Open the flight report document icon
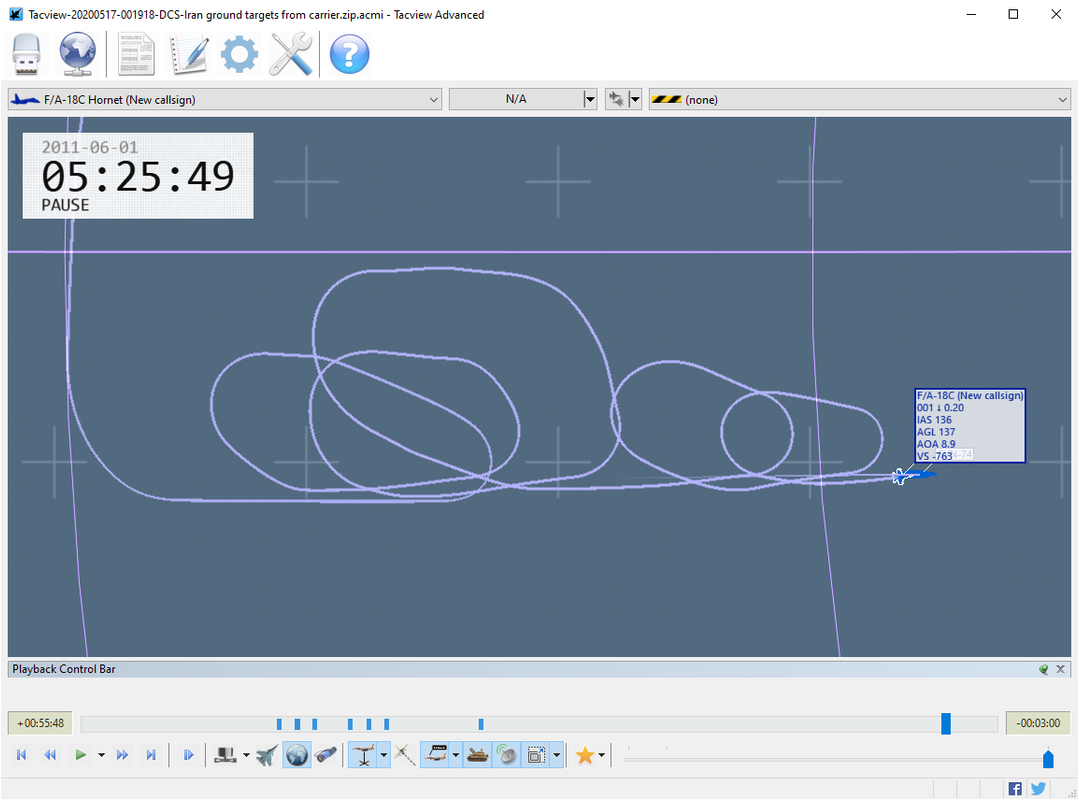 tap(136, 54)
